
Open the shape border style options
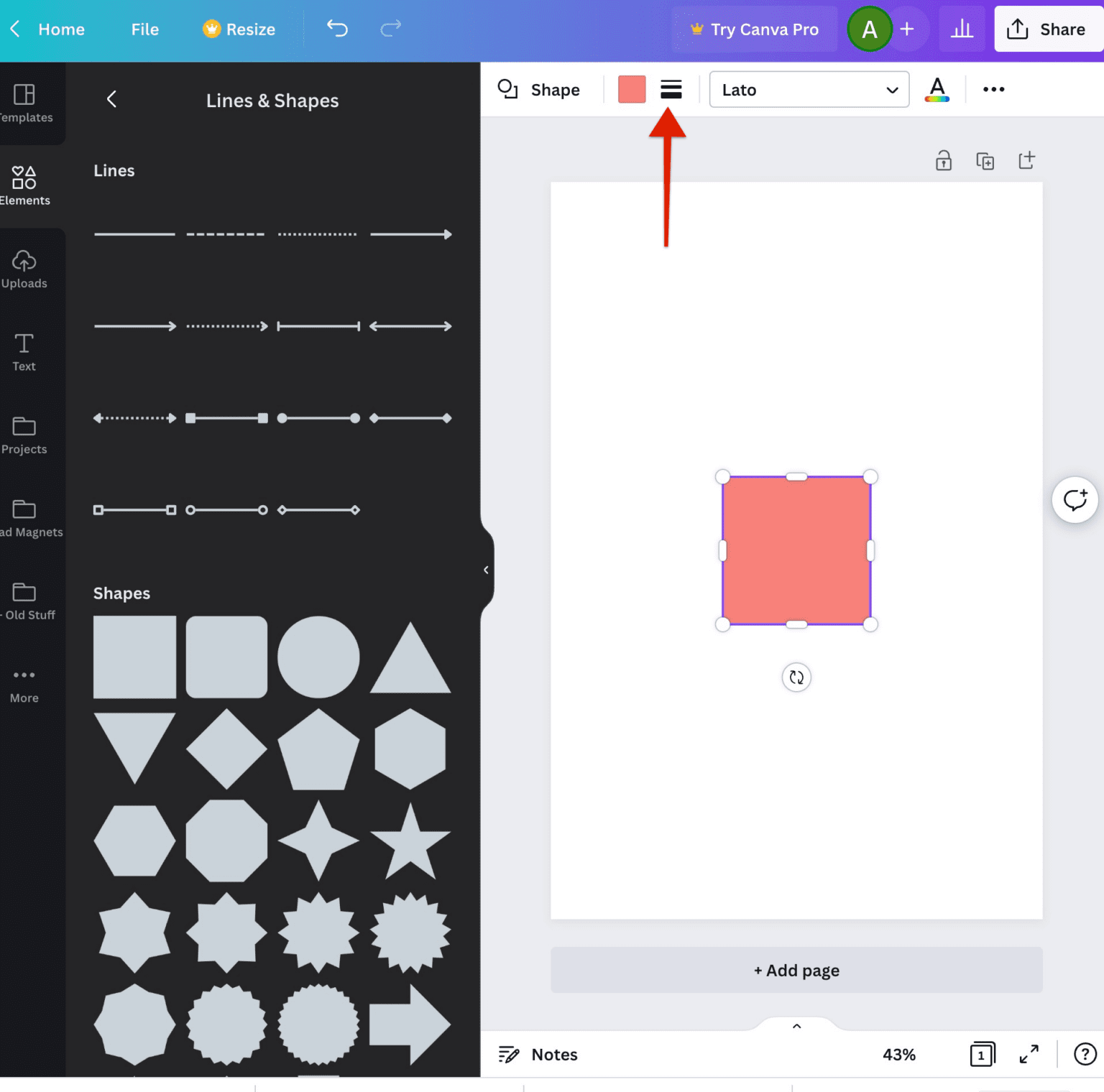671,89
